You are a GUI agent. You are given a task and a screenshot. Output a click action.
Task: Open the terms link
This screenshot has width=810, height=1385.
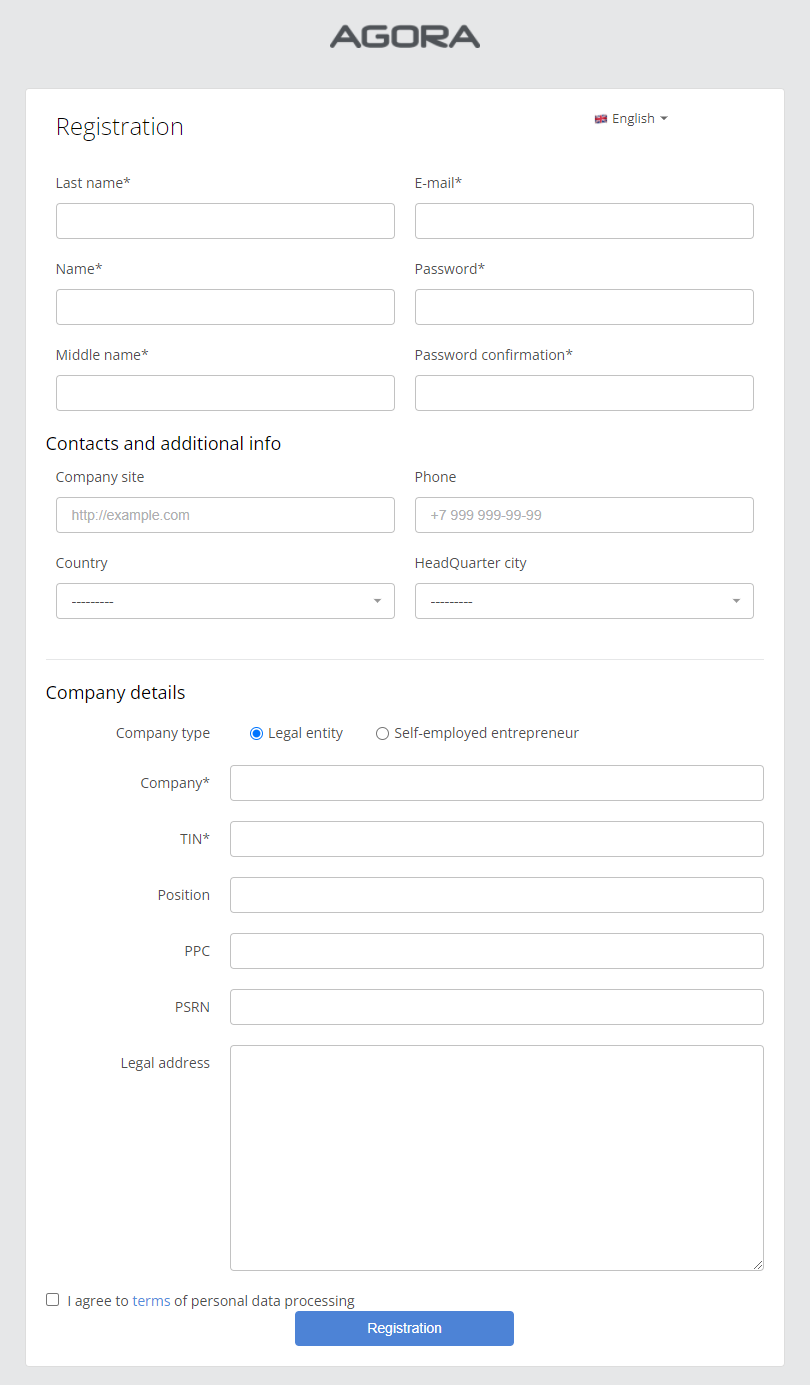[151, 1301]
